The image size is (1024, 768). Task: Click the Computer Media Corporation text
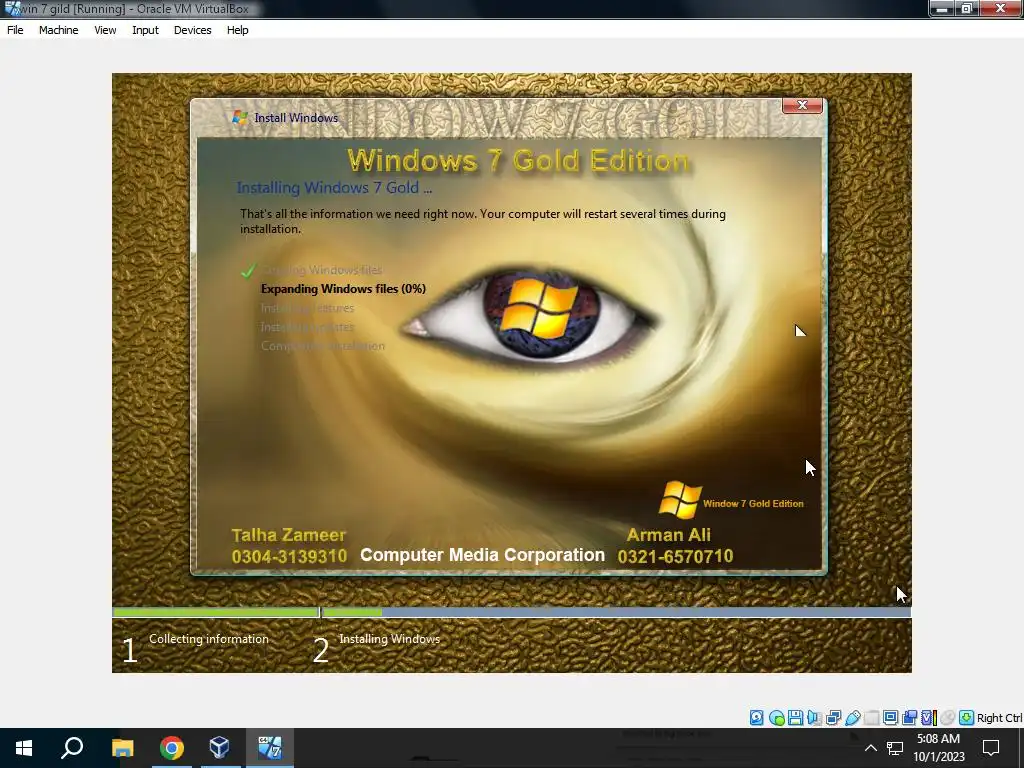click(483, 555)
